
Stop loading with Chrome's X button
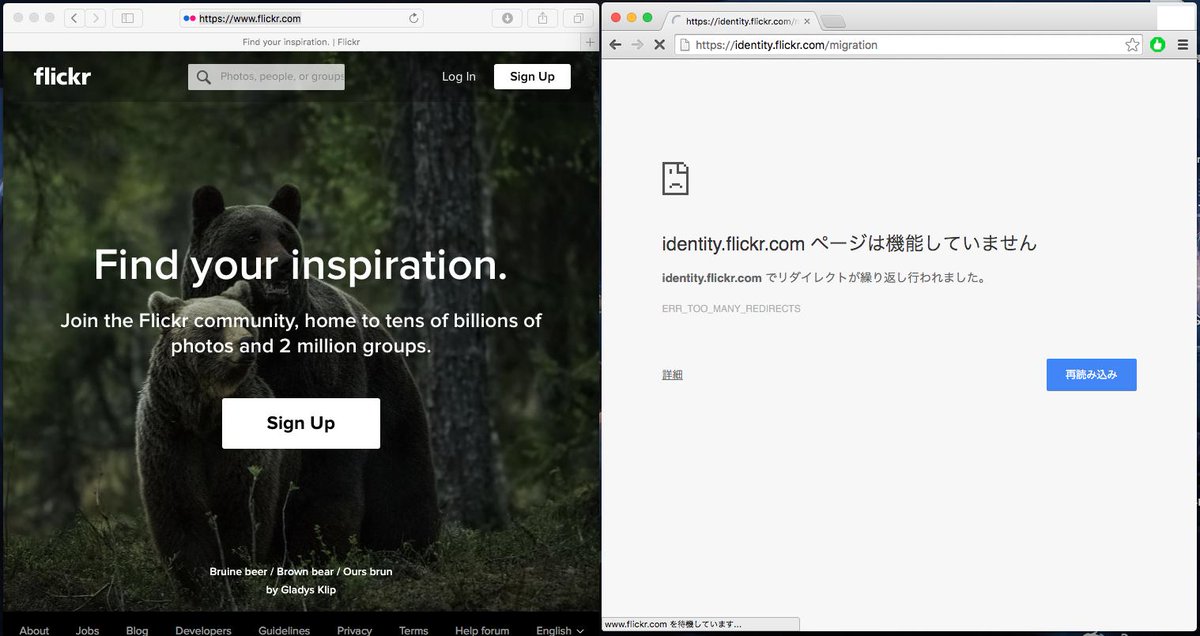click(x=659, y=45)
